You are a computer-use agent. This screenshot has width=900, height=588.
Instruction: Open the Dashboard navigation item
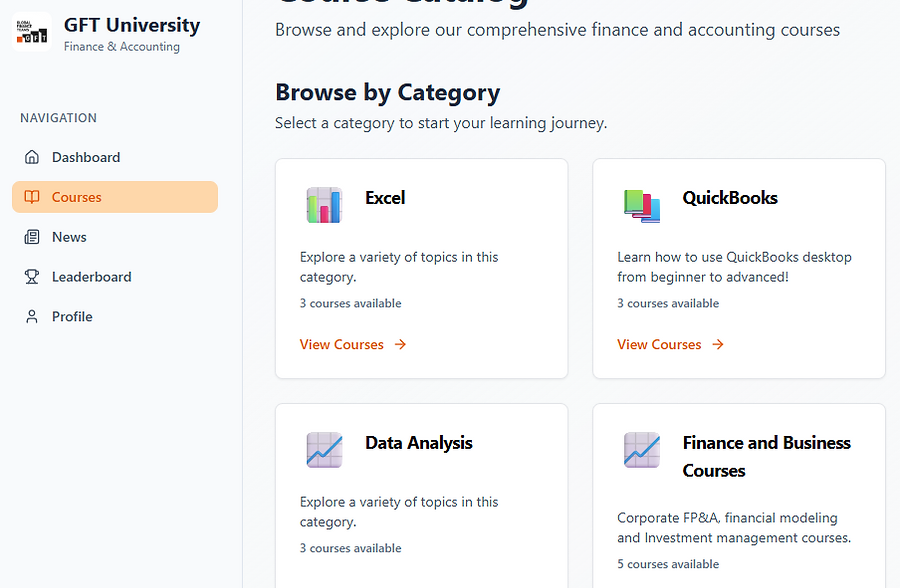[x=115, y=157]
